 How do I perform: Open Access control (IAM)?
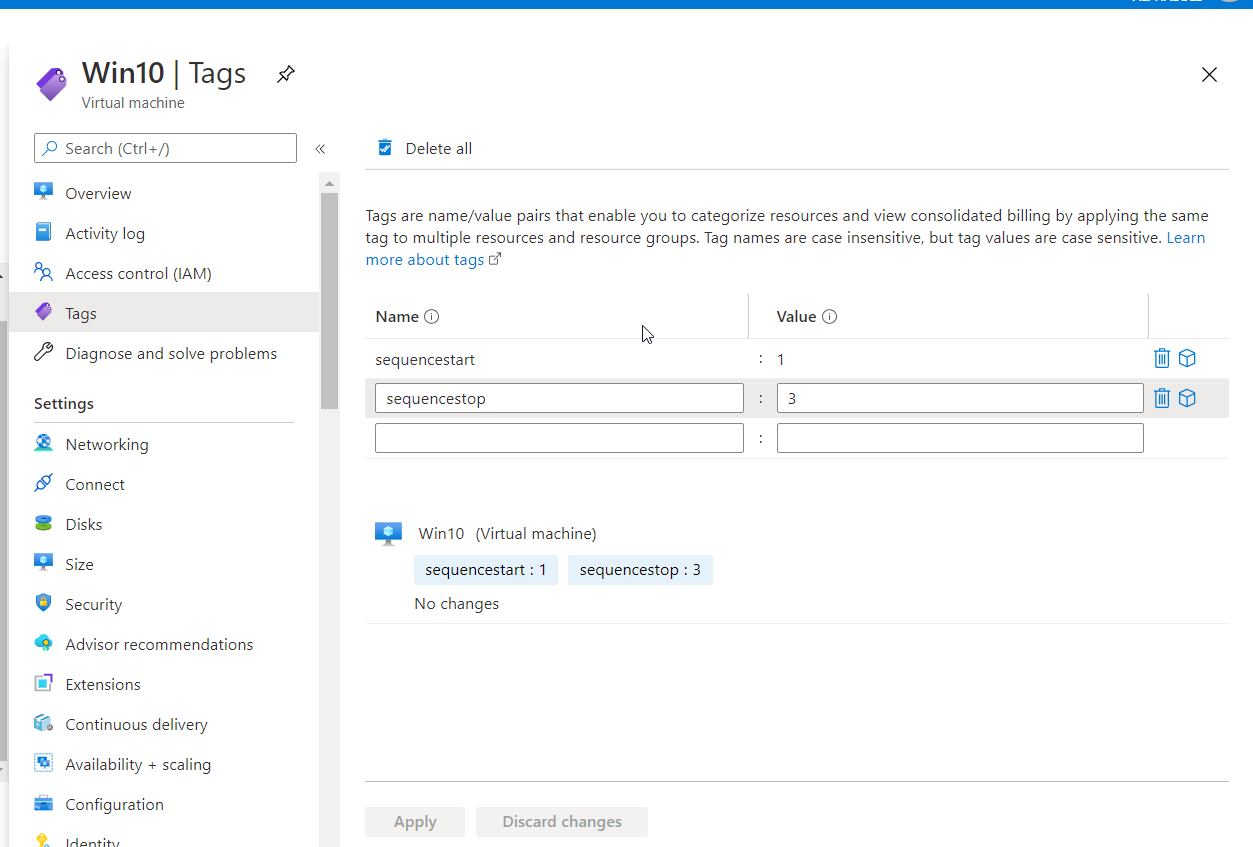pos(138,274)
